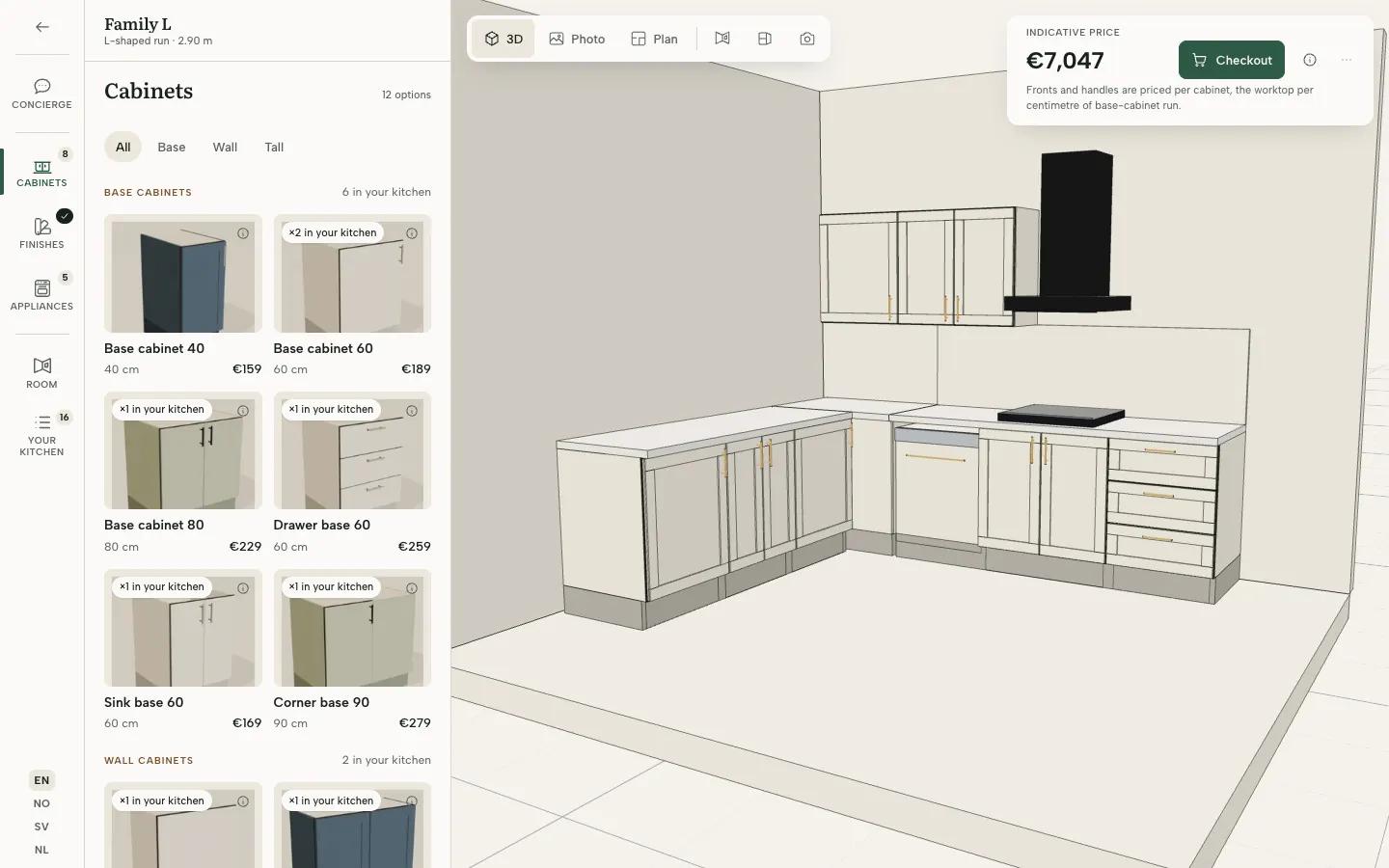Select the EN language option

pos(41,780)
